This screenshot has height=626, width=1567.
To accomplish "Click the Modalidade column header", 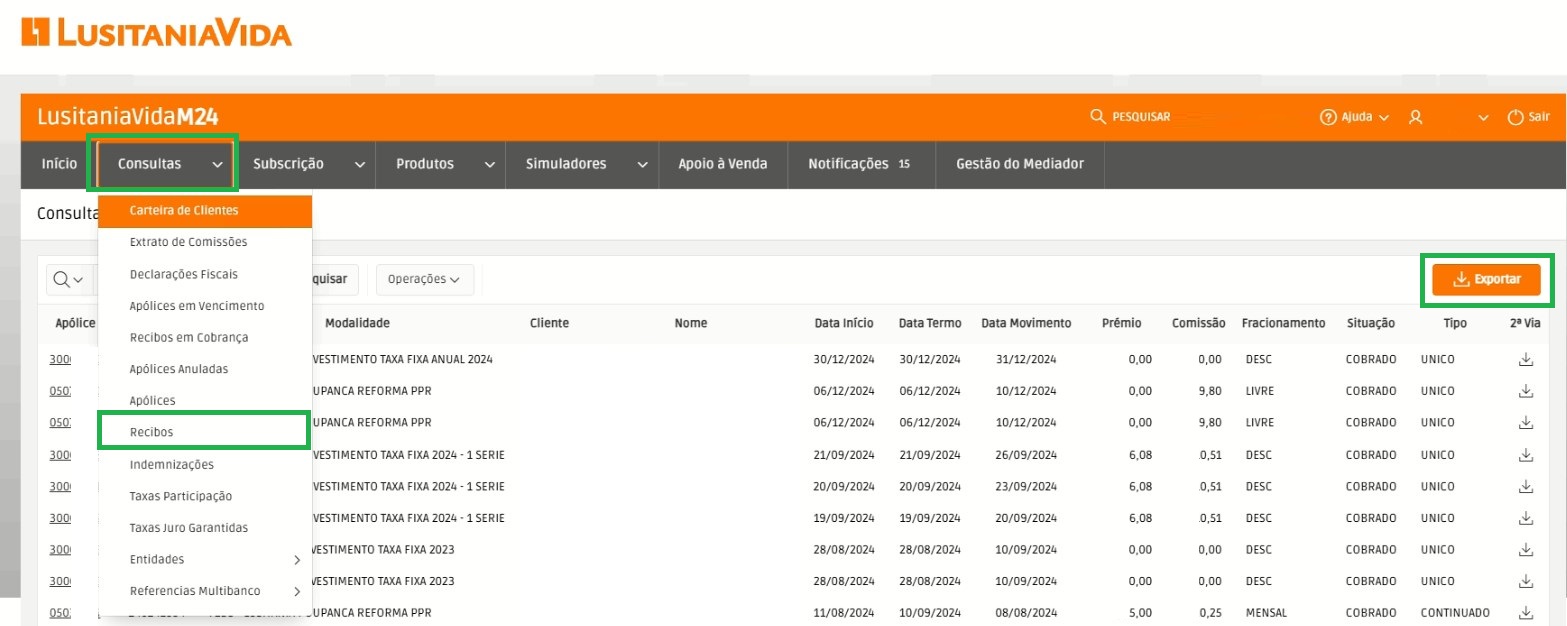I will (357, 323).
